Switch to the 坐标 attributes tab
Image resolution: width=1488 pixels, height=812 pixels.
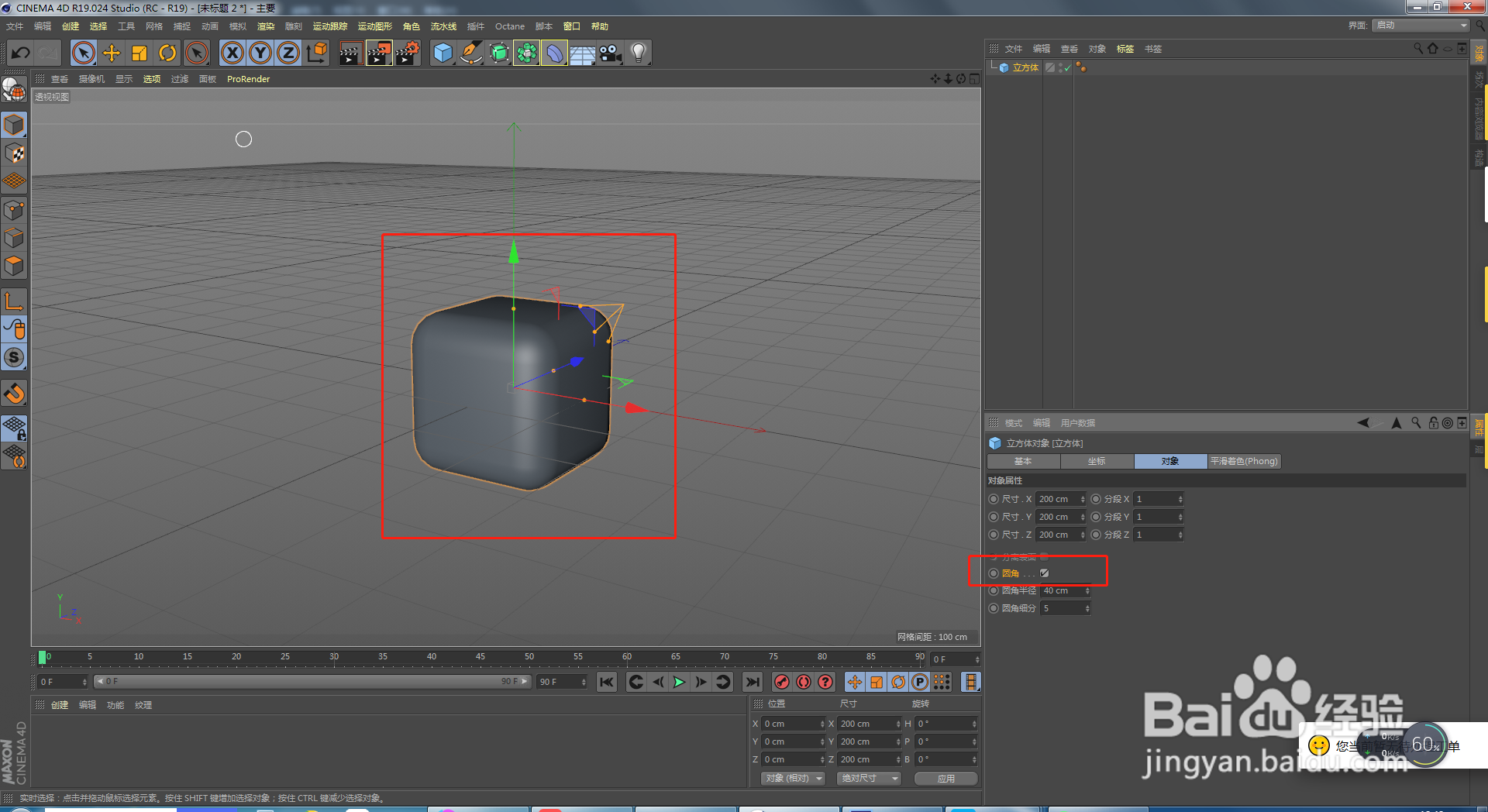pyautogui.click(x=1097, y=462)
